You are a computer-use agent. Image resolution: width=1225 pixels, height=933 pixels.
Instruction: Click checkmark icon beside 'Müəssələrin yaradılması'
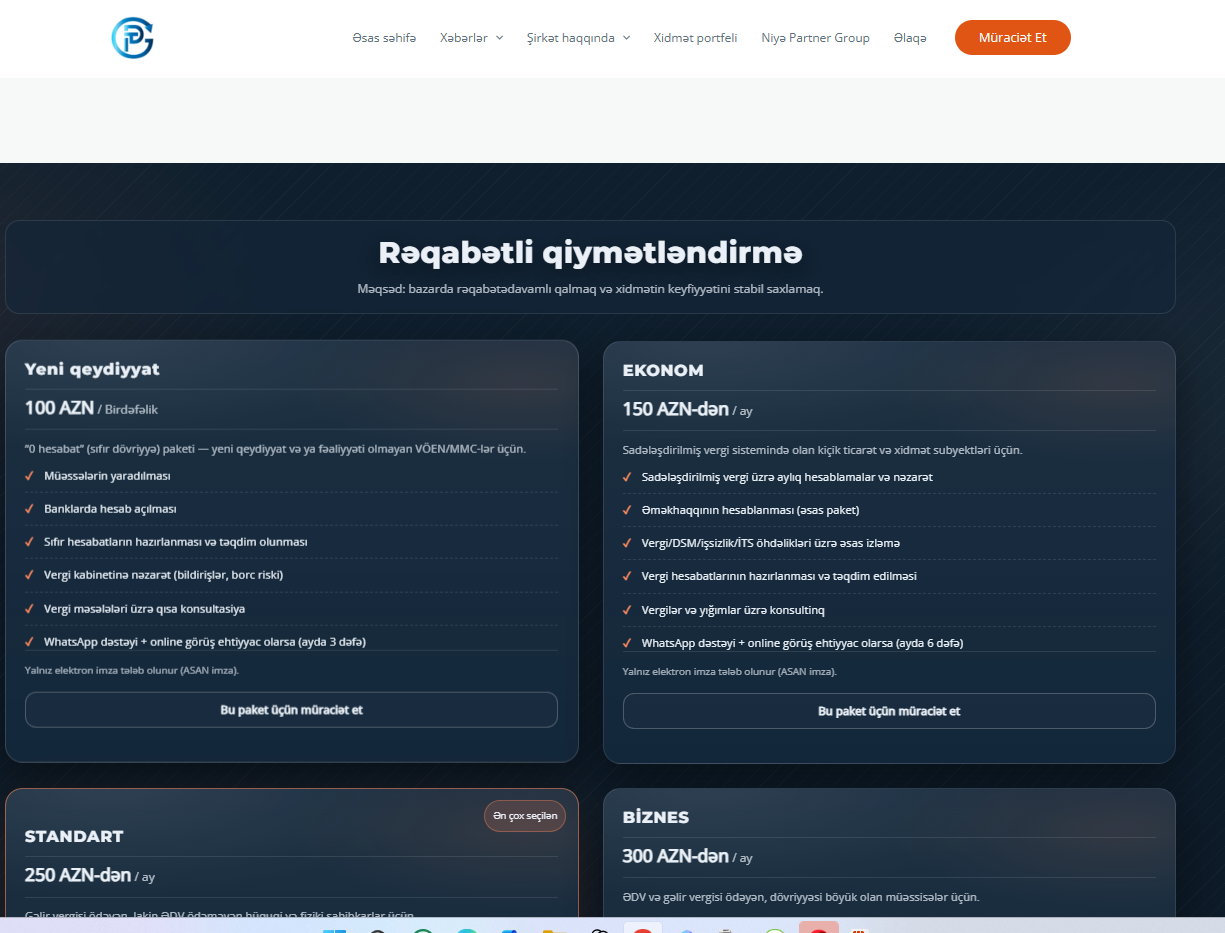pyautogui.click(x=30, y=476)
